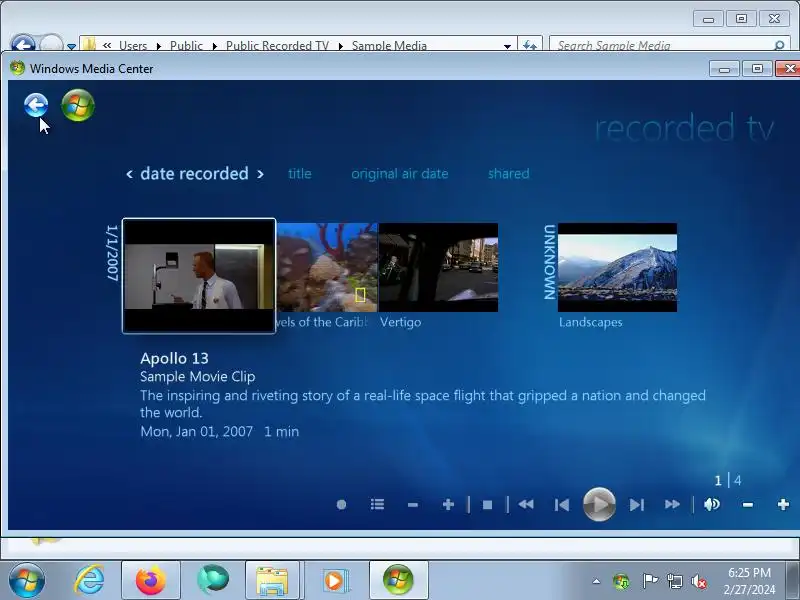Open Windows Media Player from taskbar
Viewport: 800px width, 600px height.
(336, 580)
